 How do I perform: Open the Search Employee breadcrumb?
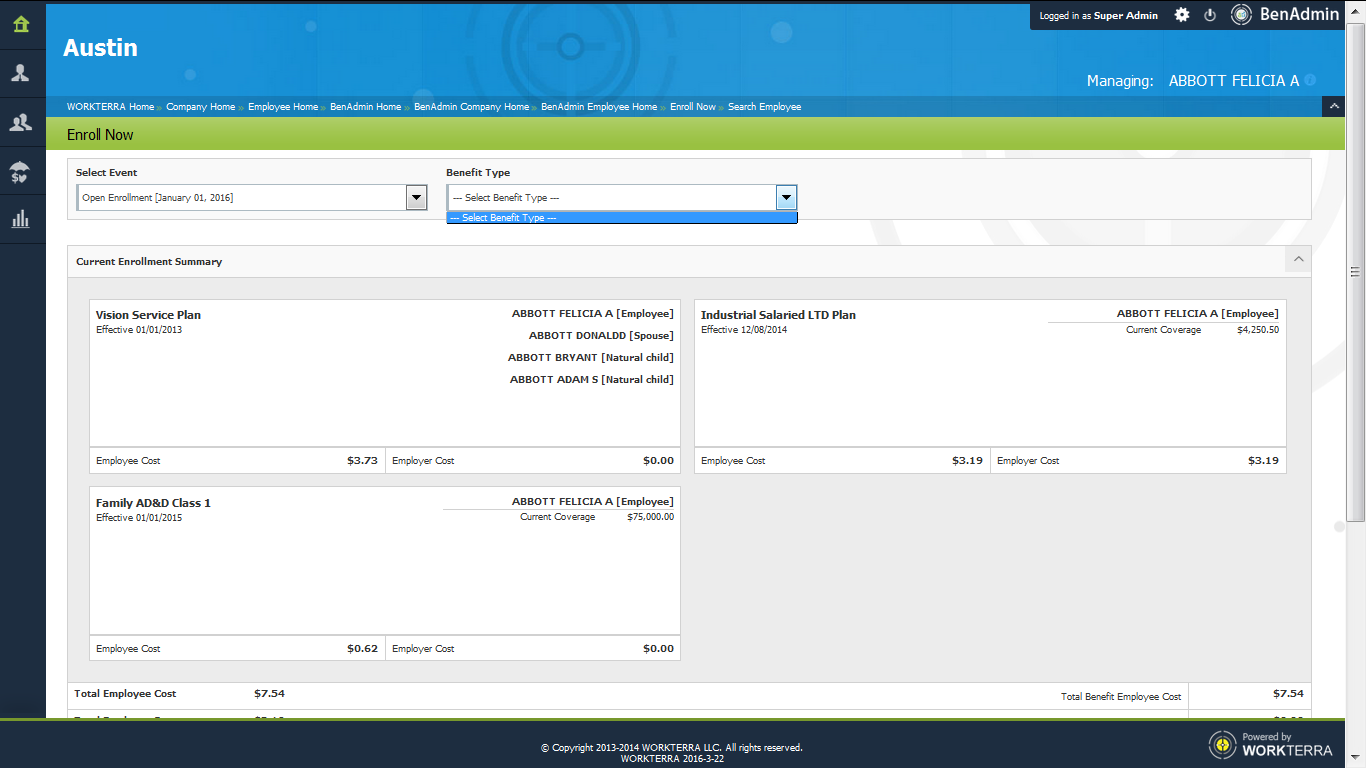click(x=764, y=107)
